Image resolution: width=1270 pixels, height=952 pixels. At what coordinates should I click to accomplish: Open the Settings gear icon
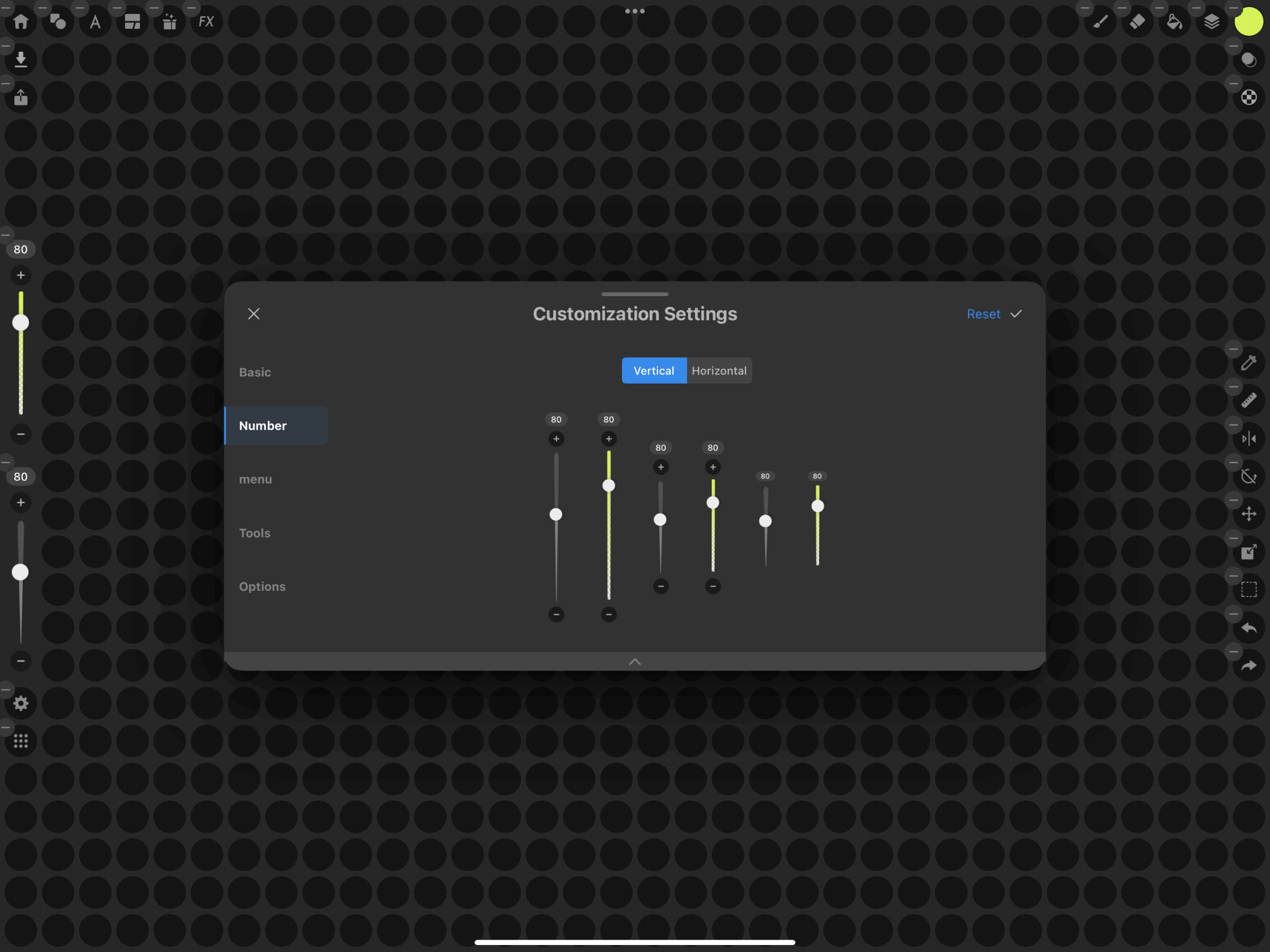coord(21,703)
